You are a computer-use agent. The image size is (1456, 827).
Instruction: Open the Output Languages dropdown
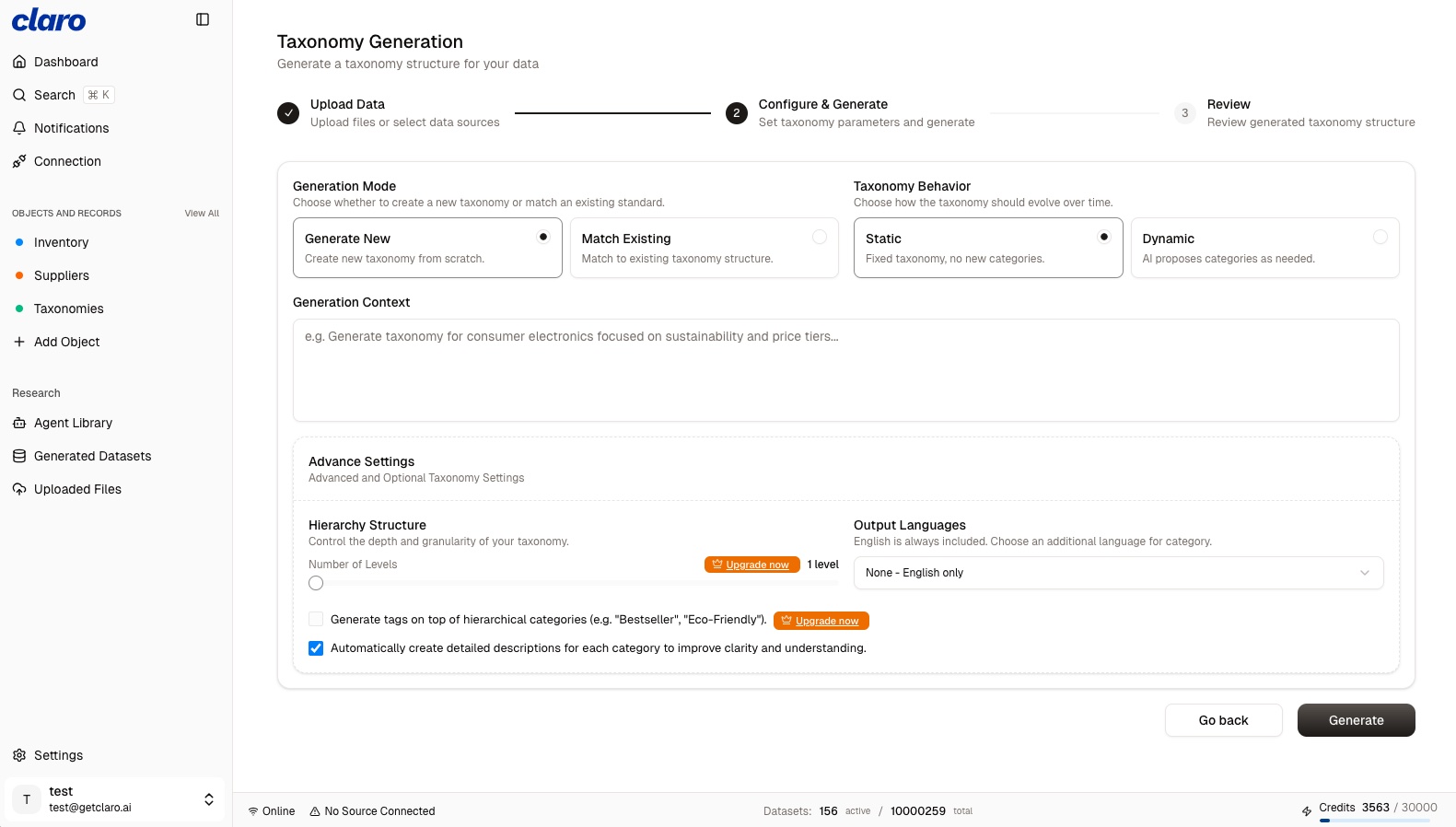pyautogui.click(x=1118, y=573)
